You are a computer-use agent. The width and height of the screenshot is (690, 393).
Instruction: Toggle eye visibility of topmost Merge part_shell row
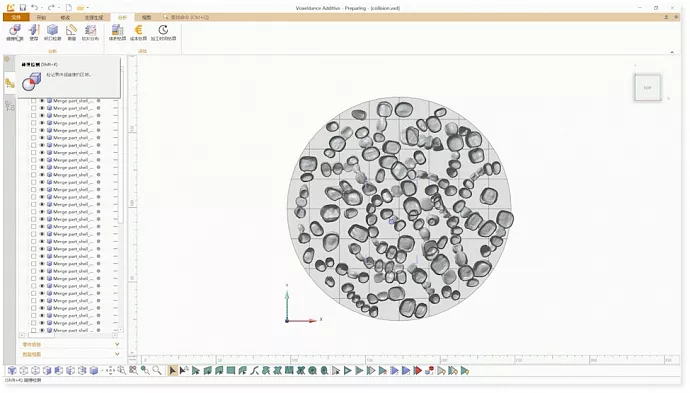click(42, 101)
